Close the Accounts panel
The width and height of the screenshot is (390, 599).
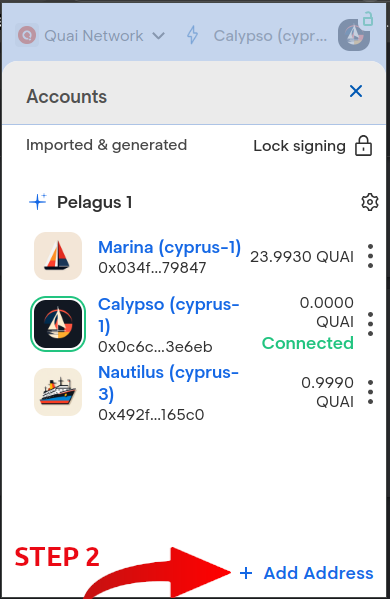356,91
